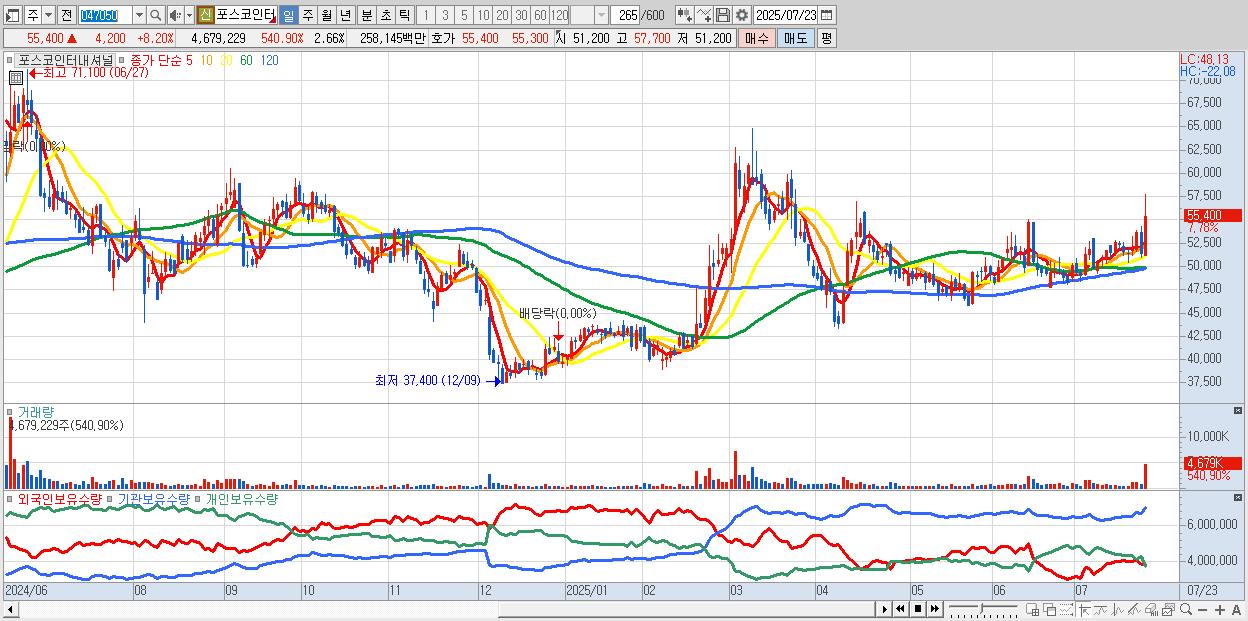Click the scrollbar right arrow at the chart bottom
The height and width of the screenshot is (621, 1248).
(x=885, y=608)
